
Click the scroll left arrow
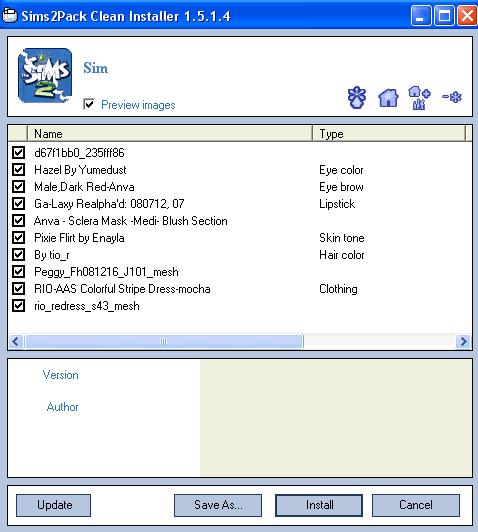[16, 341]
